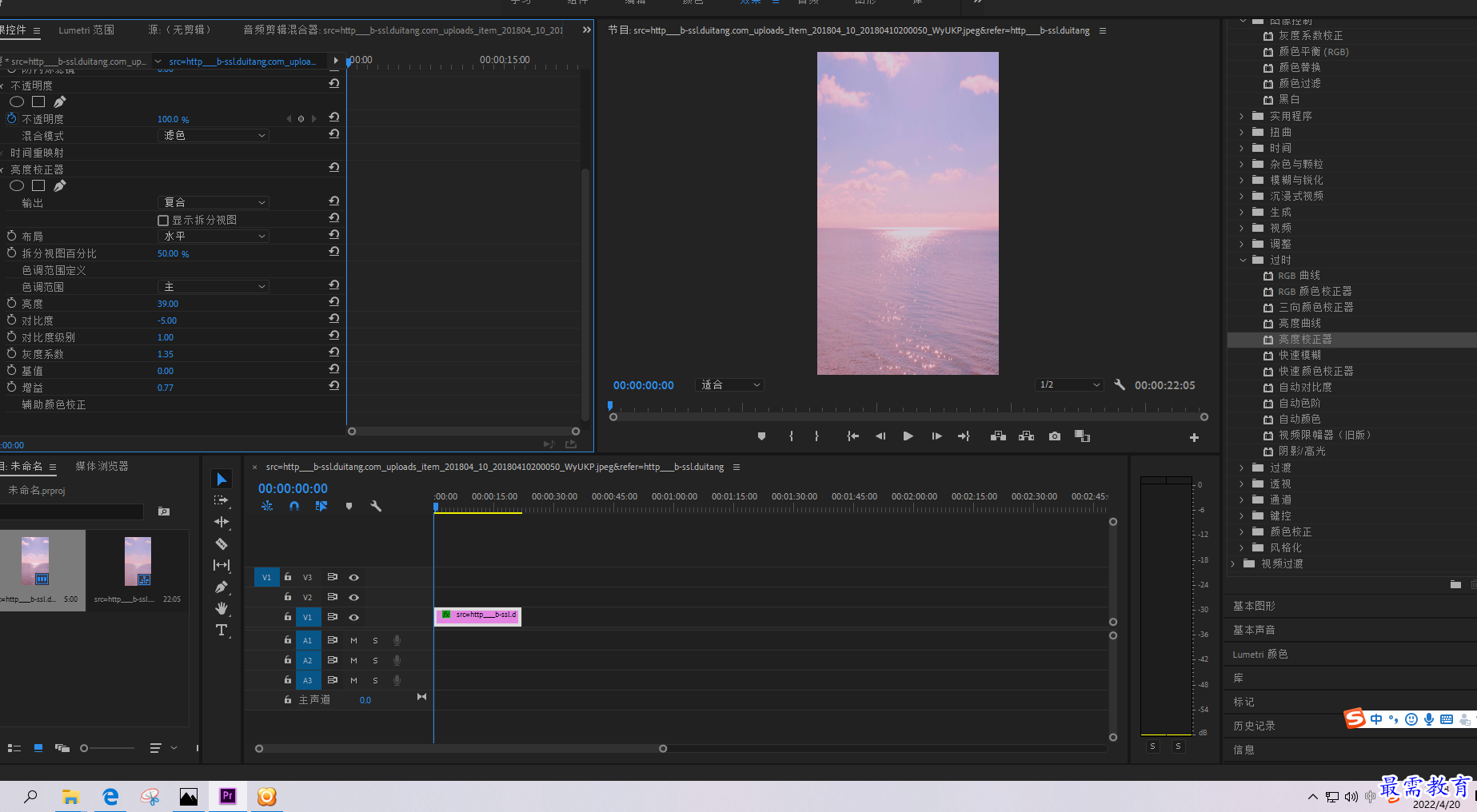Viewport: 1477px width, 812px height.
Task: Click Go to In point button
Action: pos(852,436)
